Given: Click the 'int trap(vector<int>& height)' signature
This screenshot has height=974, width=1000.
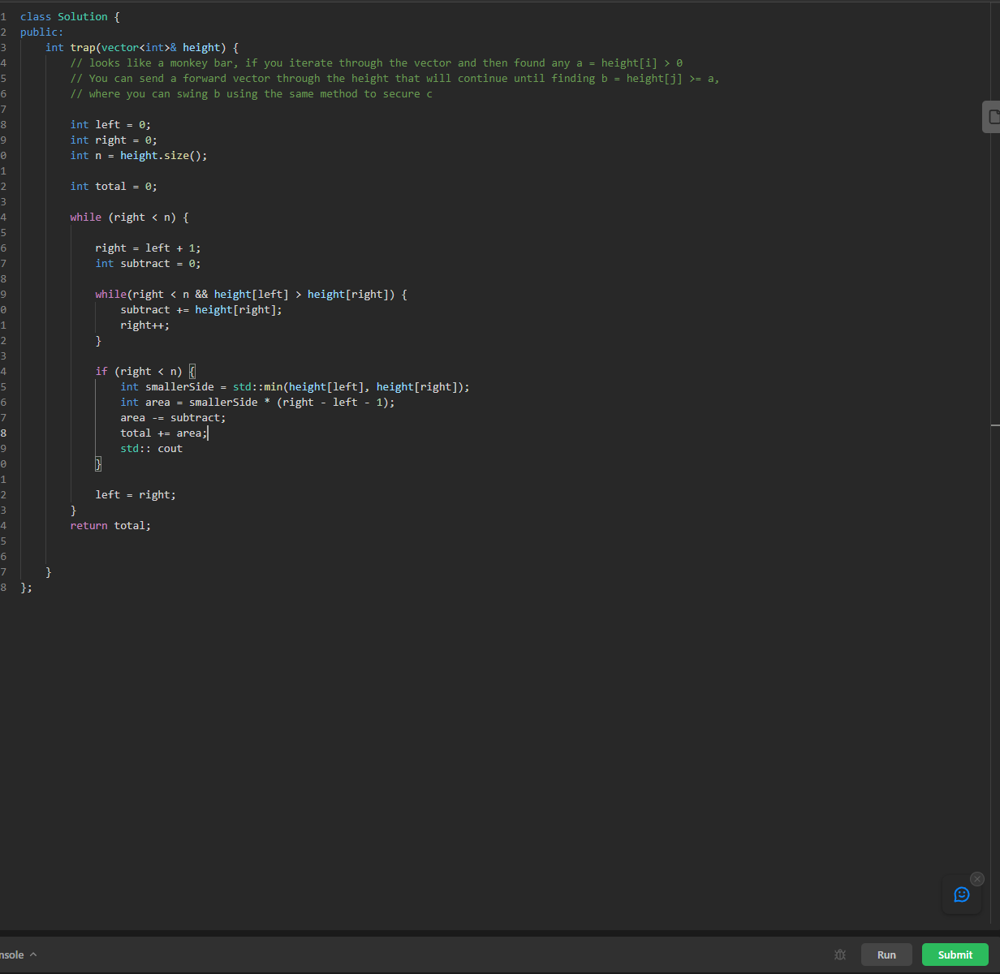Looking at the screenshot, I should tap(142, 47).
